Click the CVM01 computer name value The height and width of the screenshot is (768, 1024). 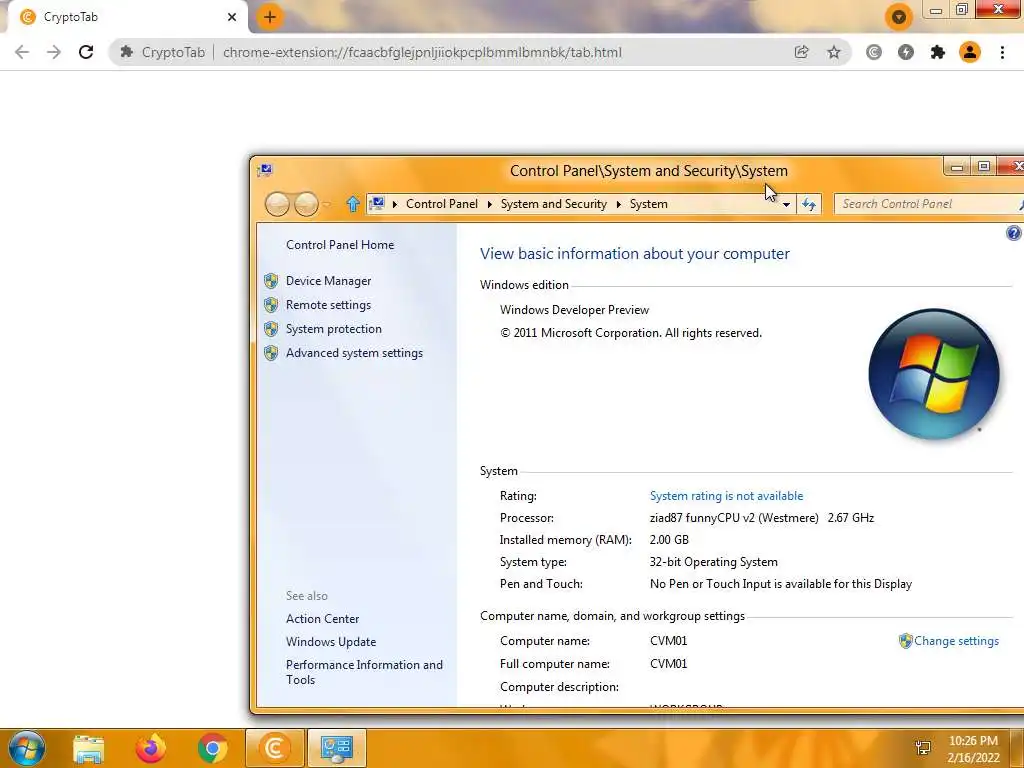coord(668,641)
